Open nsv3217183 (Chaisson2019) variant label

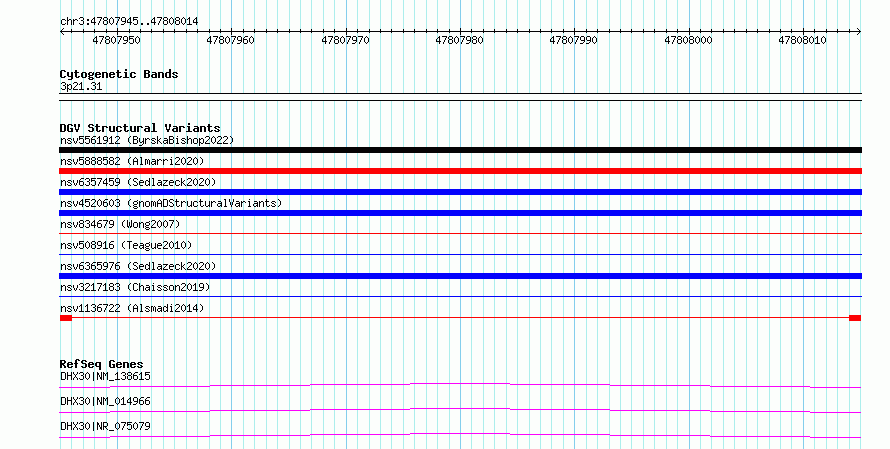coord(135,287)
